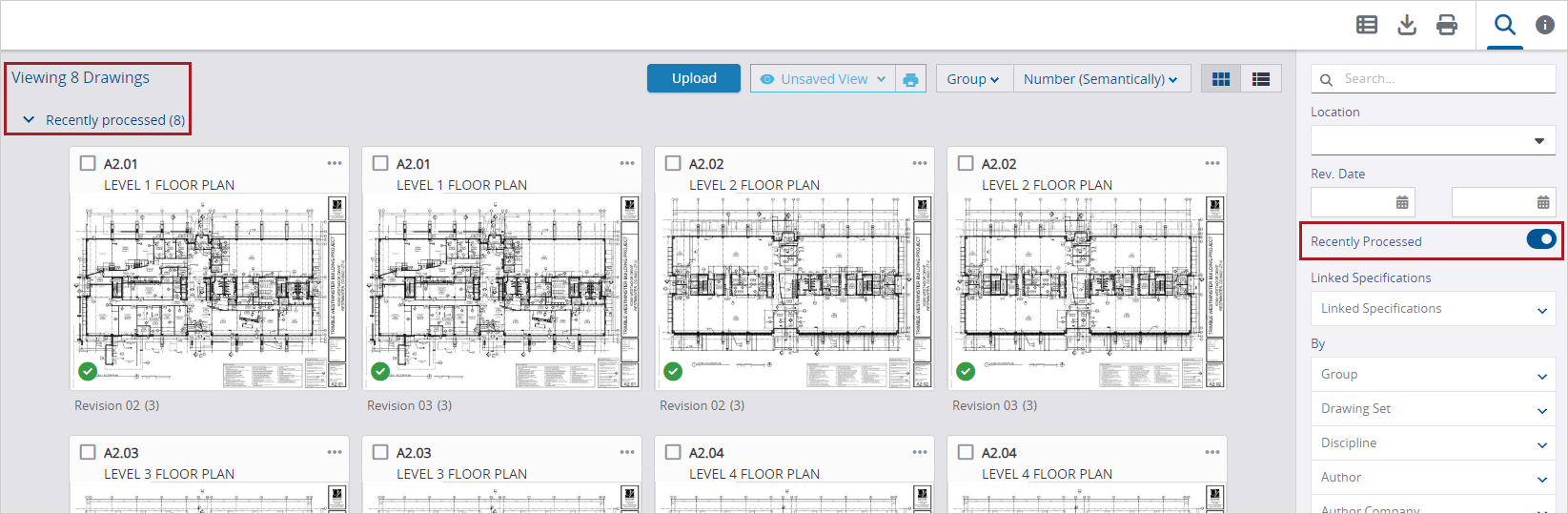Check the second A2.04 drawing checkbox
This screenshot has width=1568, height=514.
tap(966, 452)
